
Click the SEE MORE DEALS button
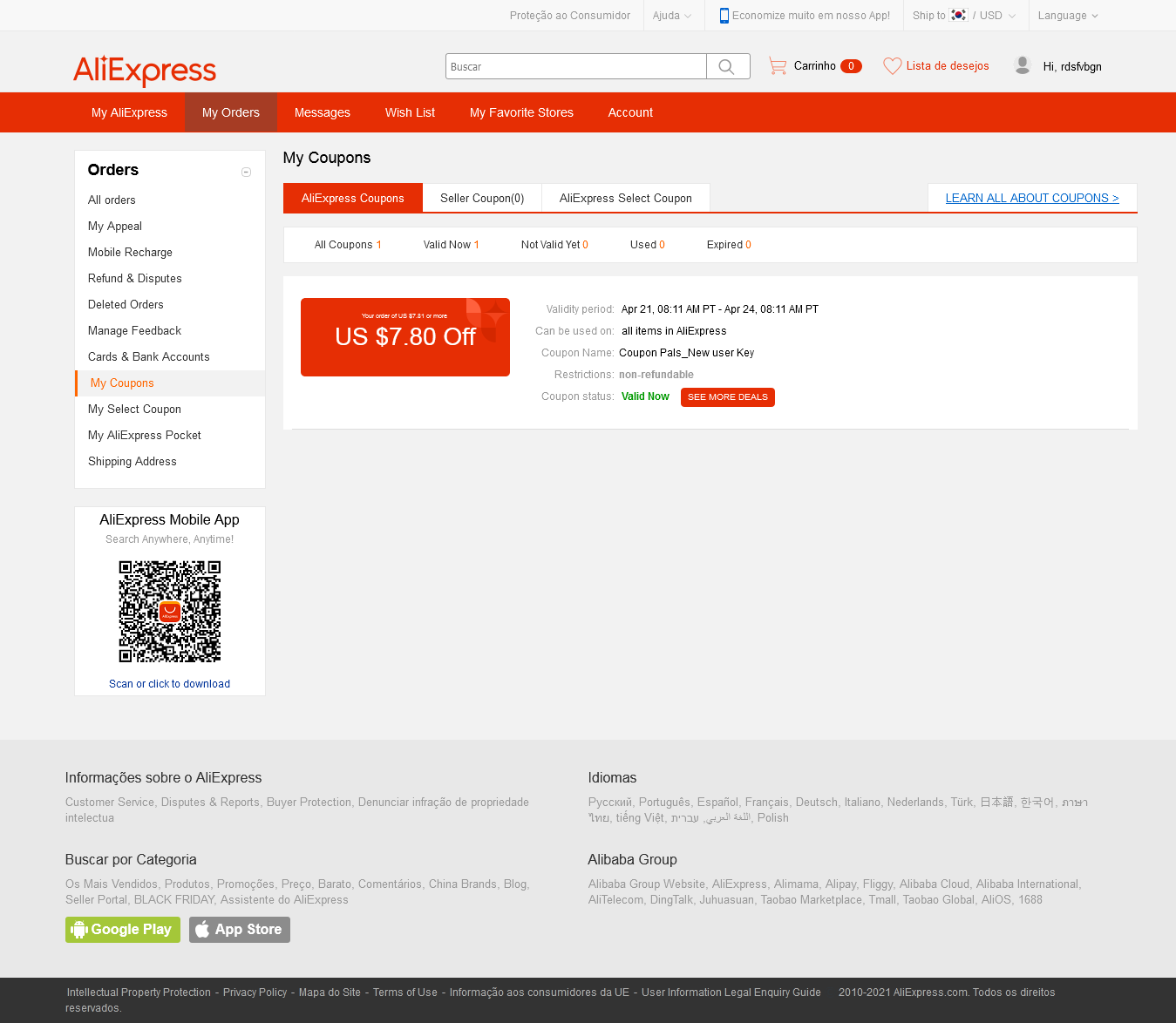coord(728,397)
